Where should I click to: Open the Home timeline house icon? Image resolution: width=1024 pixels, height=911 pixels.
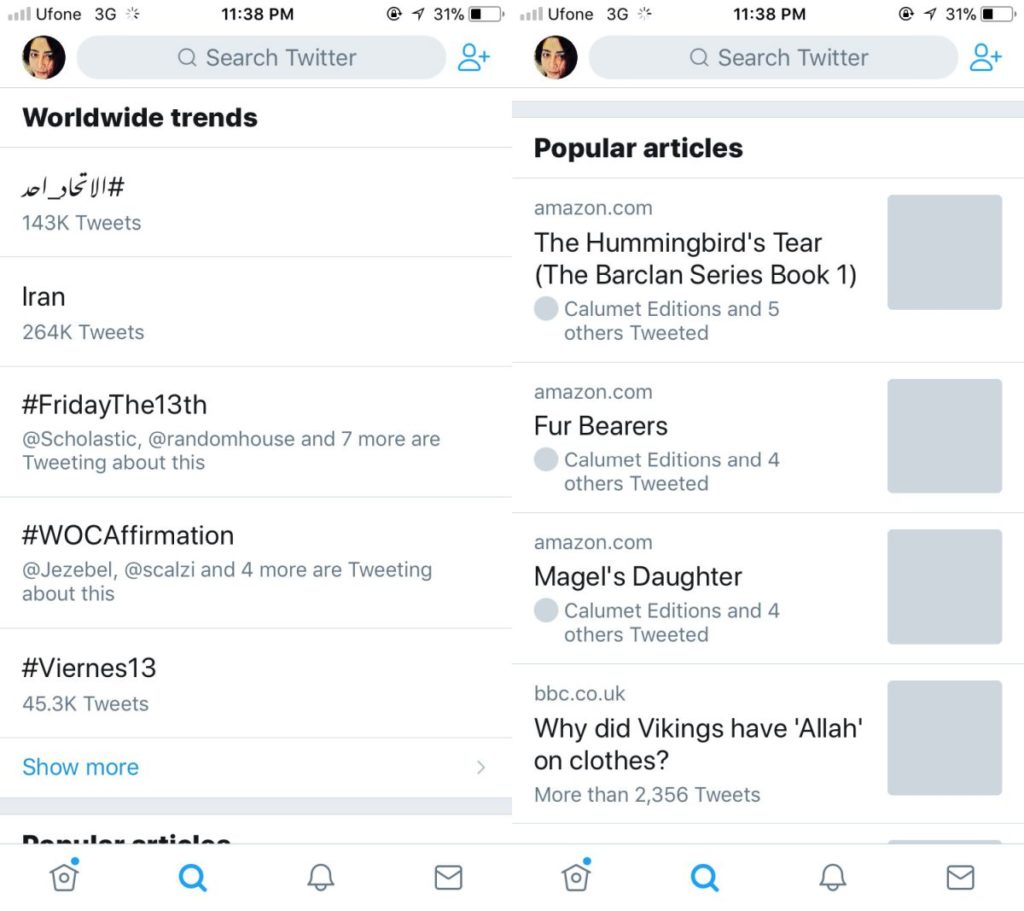(63, 876)
